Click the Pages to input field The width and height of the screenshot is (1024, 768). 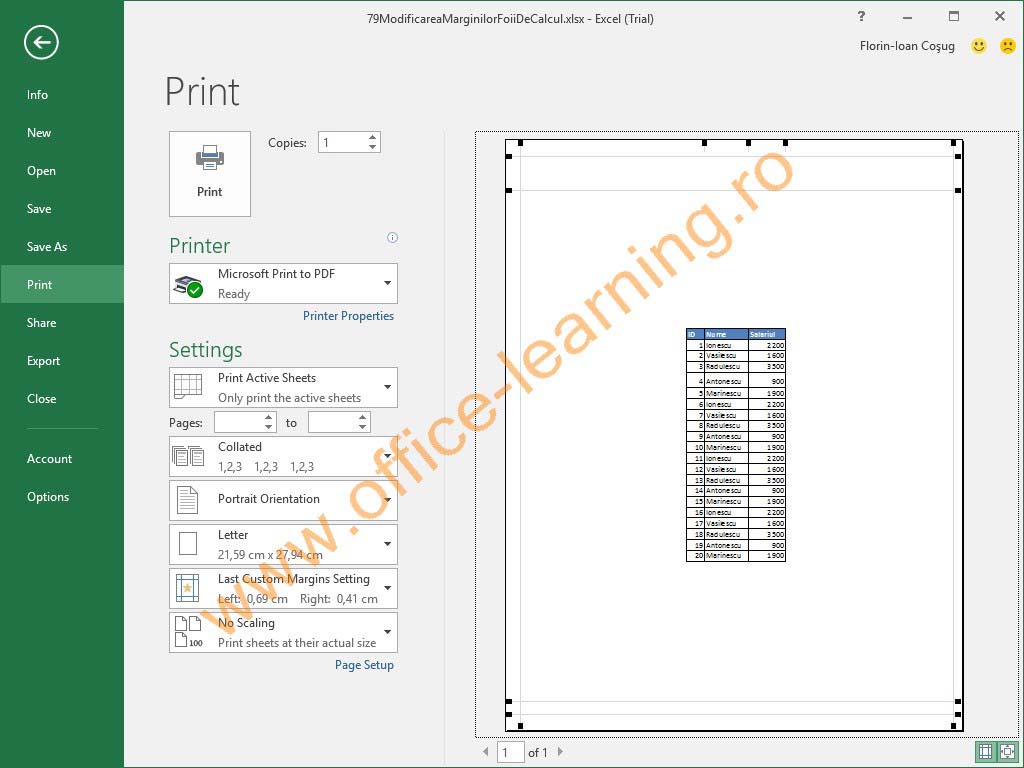tap(332, 423)
